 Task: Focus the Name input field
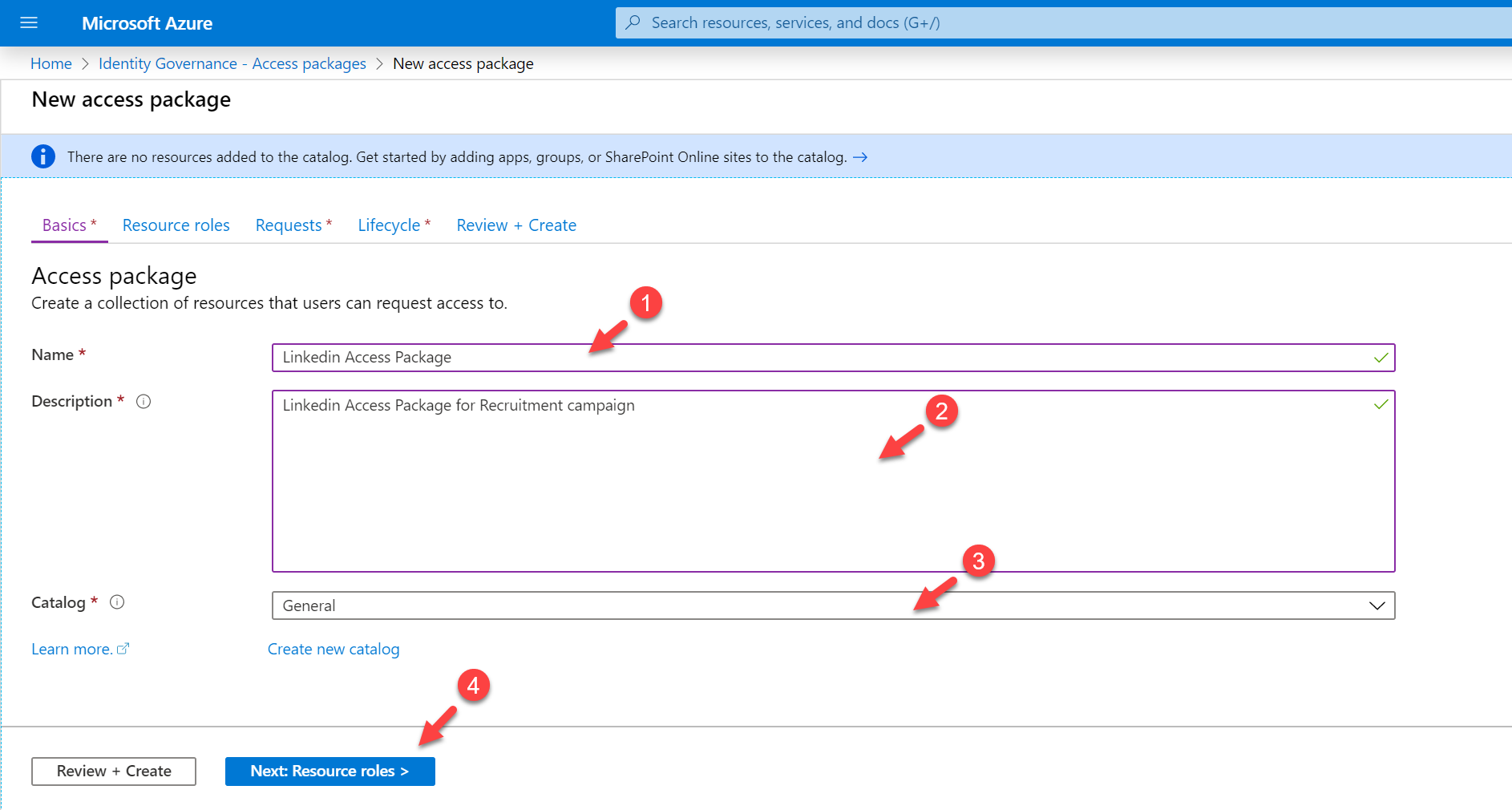pyautogui.click(x=833, y=358)
